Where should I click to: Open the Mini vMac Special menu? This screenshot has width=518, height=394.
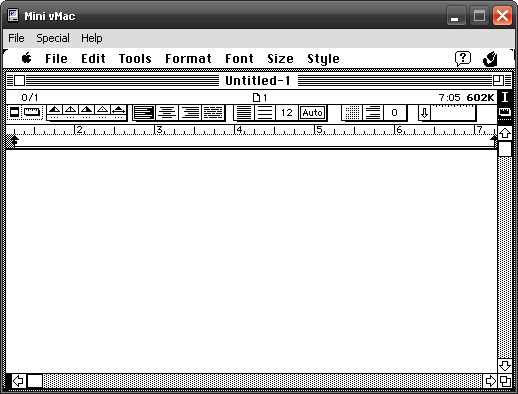pos(53,38)
